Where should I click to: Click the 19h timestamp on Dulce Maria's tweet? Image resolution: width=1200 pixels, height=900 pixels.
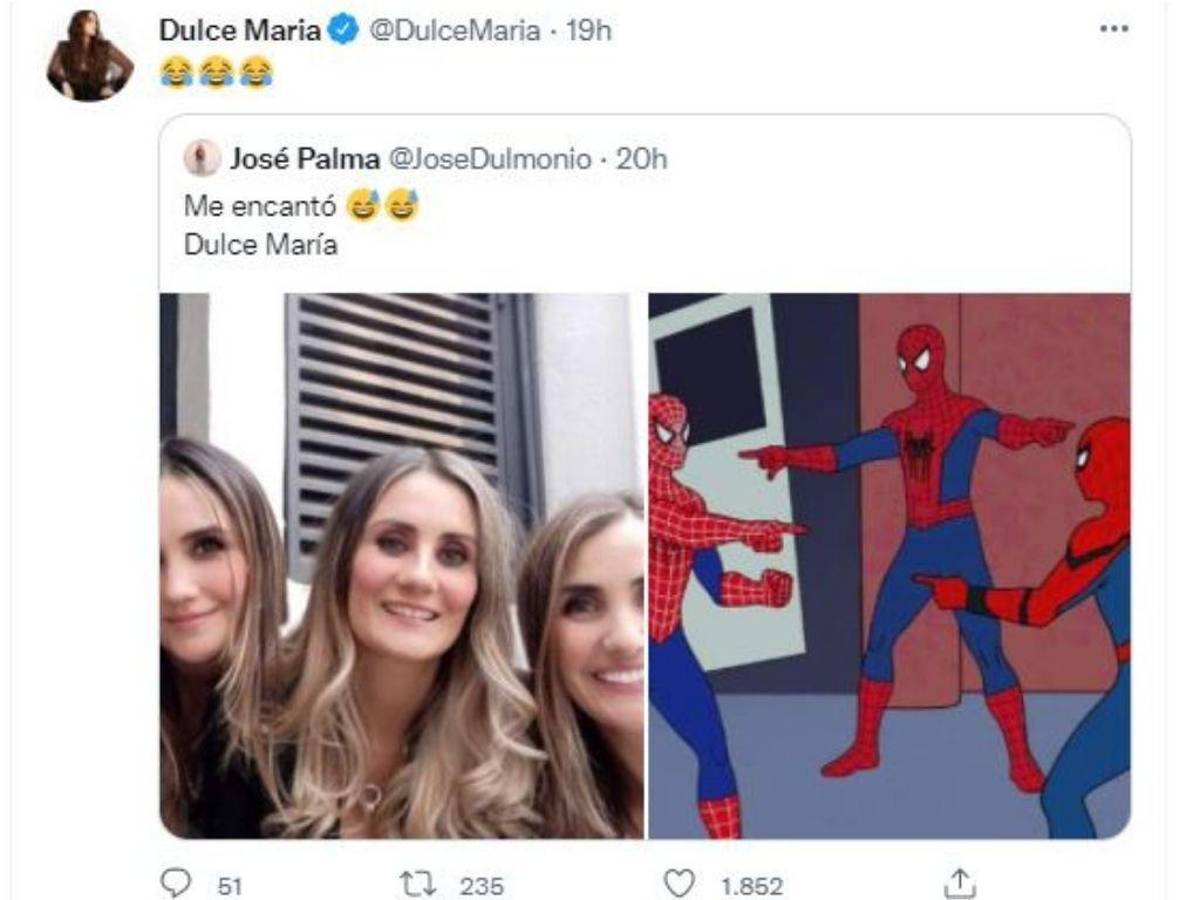tap(591, 30)
